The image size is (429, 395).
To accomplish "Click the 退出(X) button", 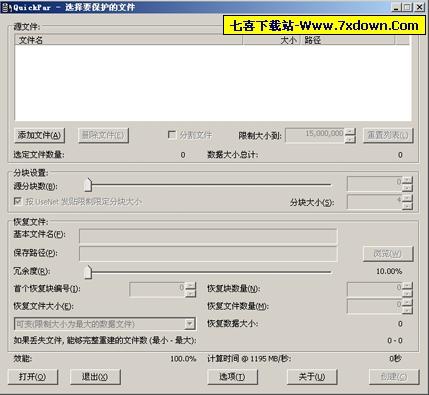I will tap(95, 377).
